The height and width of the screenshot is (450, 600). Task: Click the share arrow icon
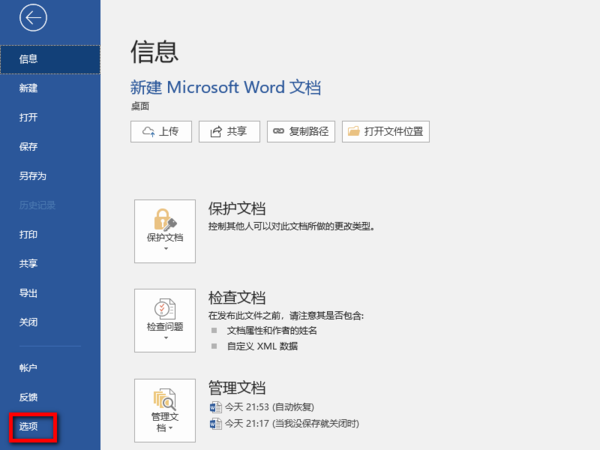pos(216,132)
